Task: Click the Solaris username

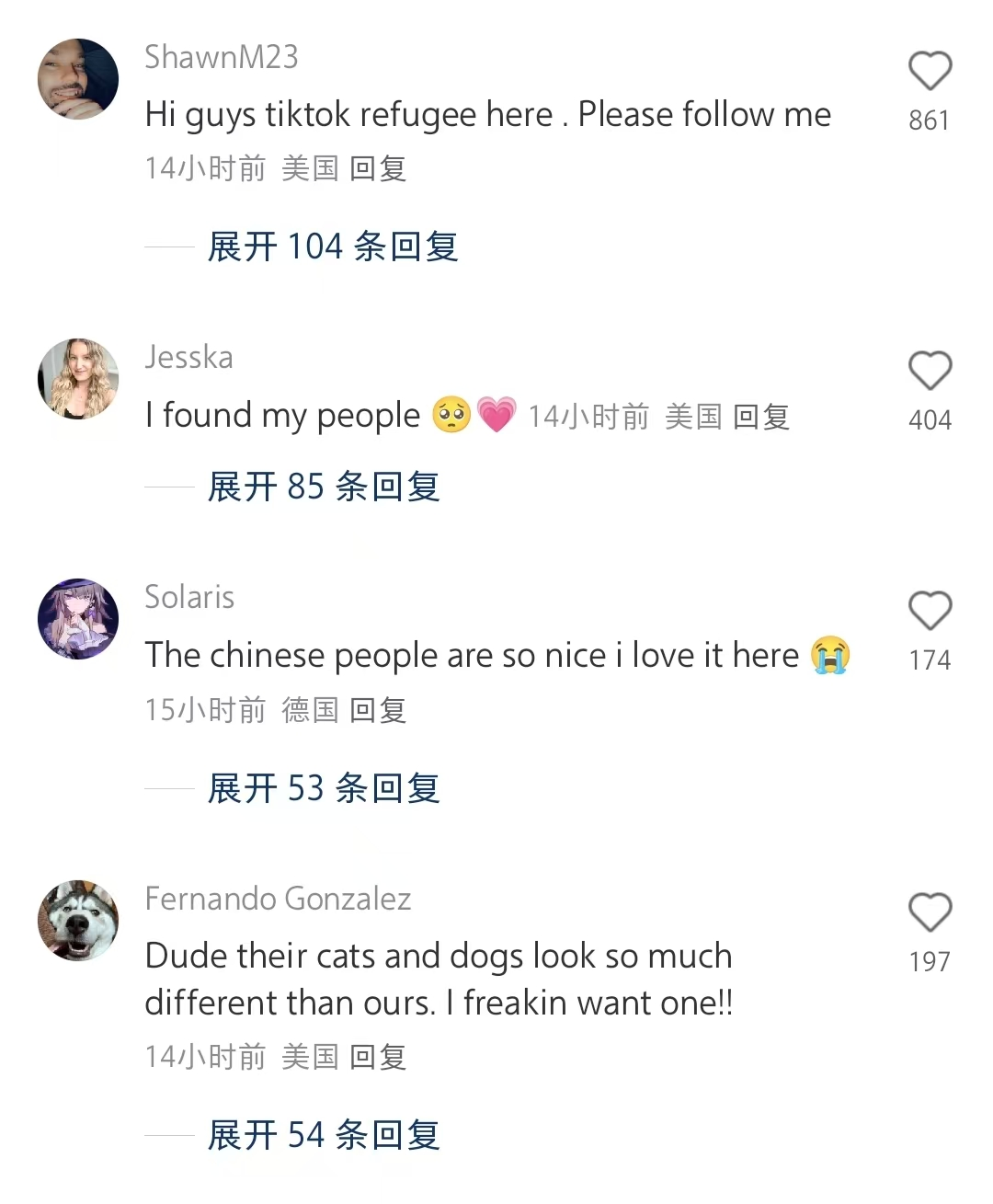Action: point(190,597)
